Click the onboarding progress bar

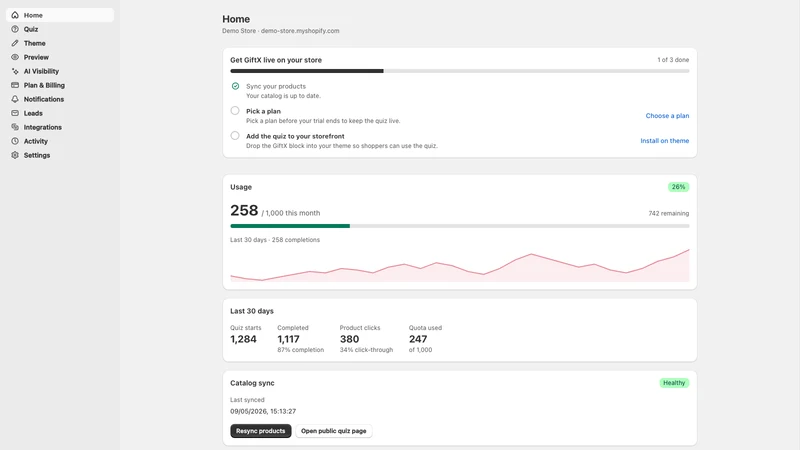pyautogui.click(x=460, y=71)
